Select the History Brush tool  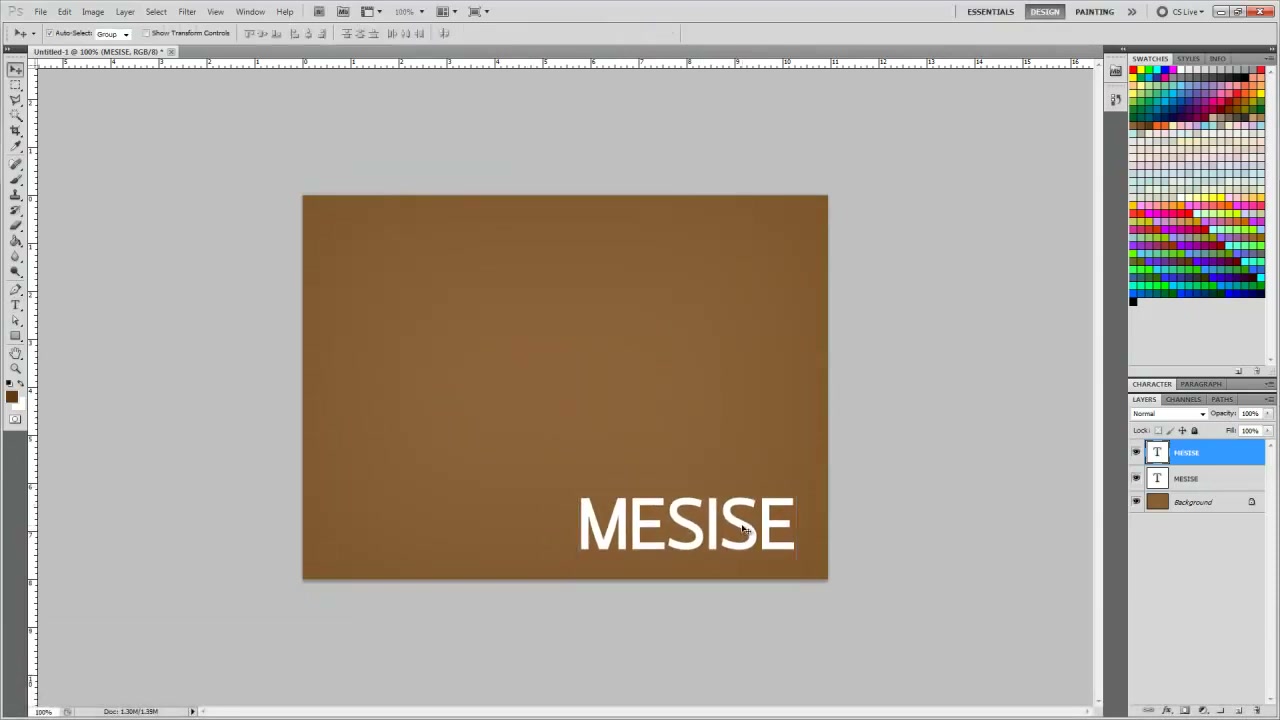[x=16, y=210]
